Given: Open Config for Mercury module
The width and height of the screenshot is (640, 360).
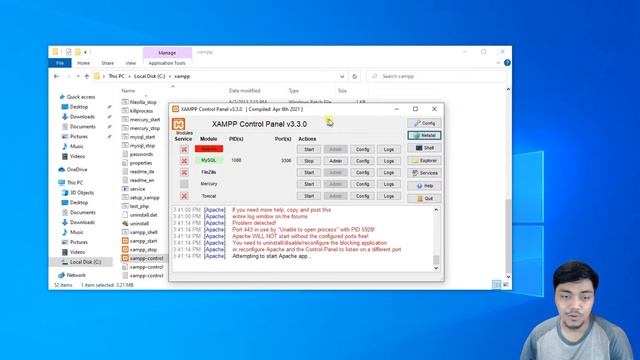Looking at the screenshot, I should (x=362, y=184).
